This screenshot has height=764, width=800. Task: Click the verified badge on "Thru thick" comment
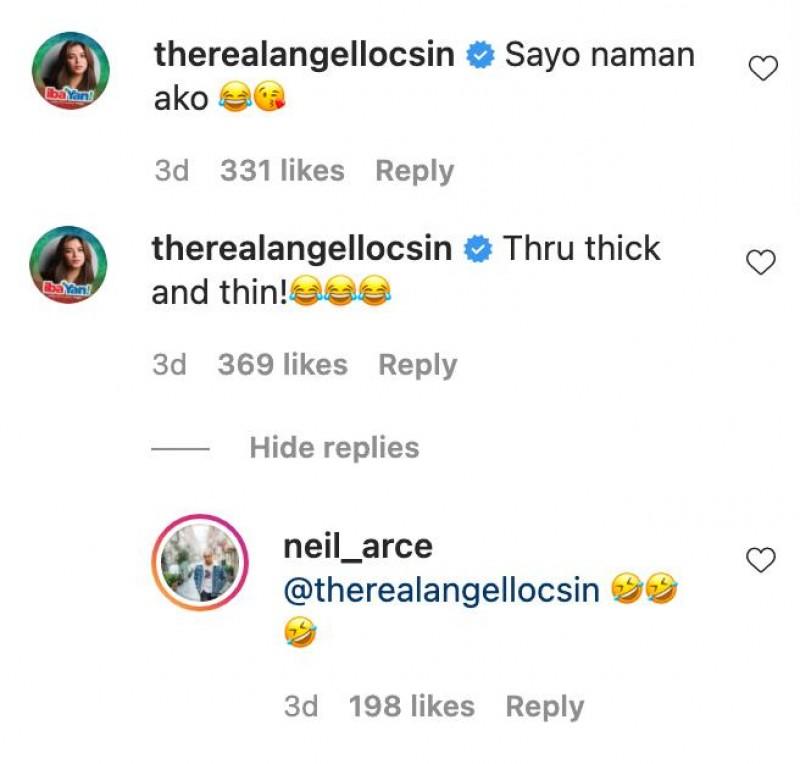479,250
